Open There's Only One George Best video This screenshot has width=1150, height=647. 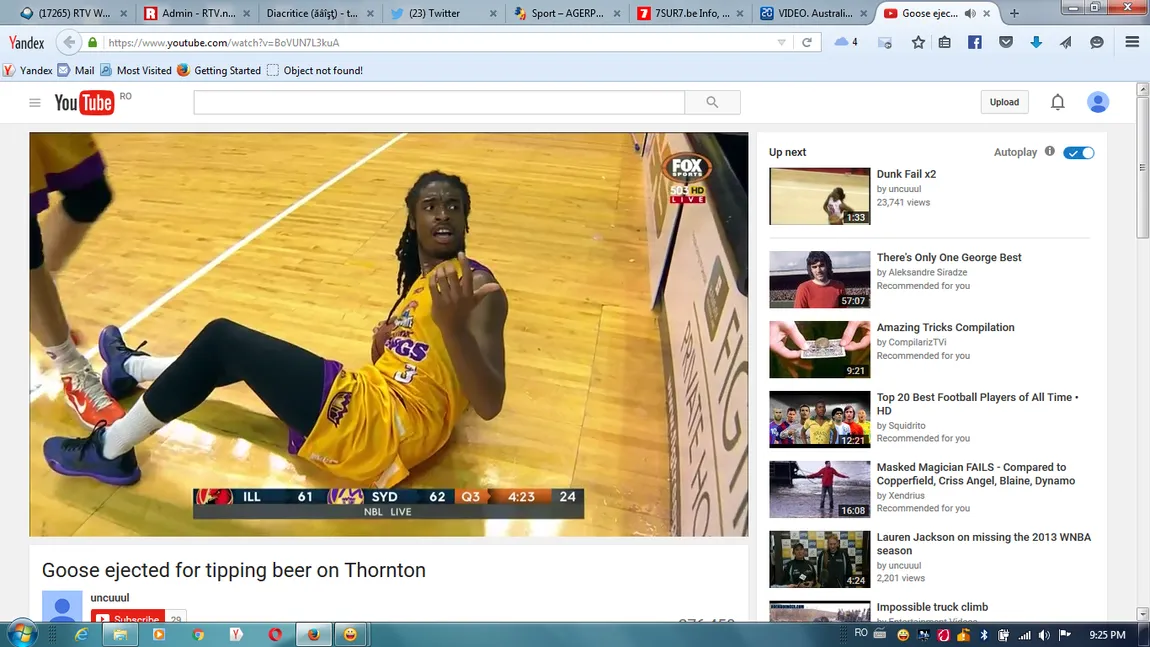[x=948, y=257]
